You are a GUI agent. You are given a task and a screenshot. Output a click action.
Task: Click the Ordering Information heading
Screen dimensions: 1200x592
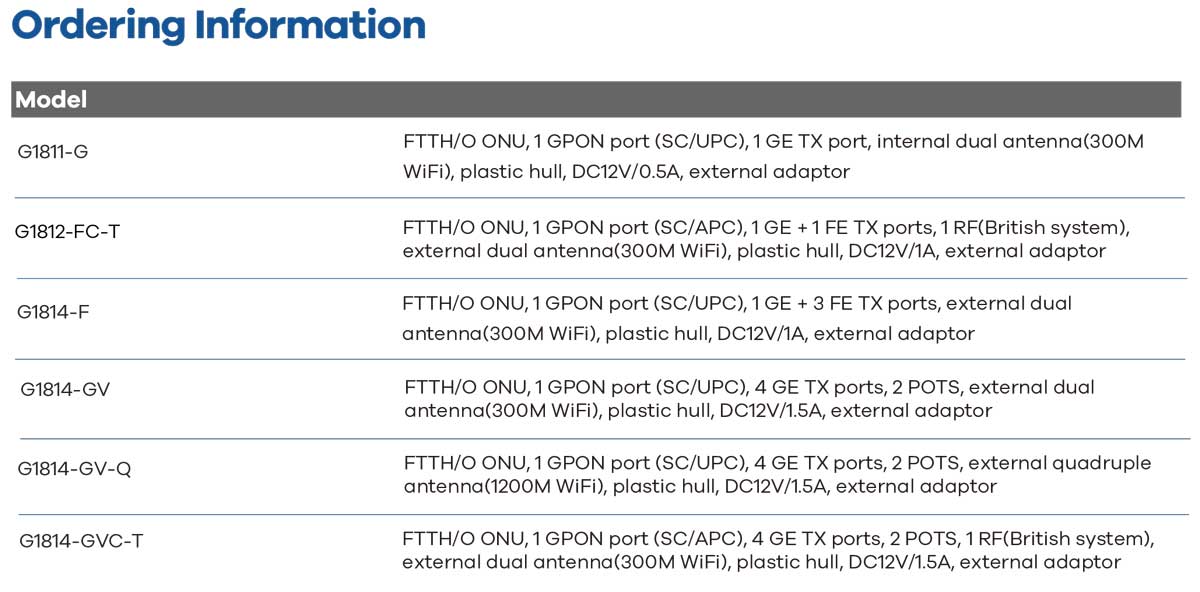point(218,25)
